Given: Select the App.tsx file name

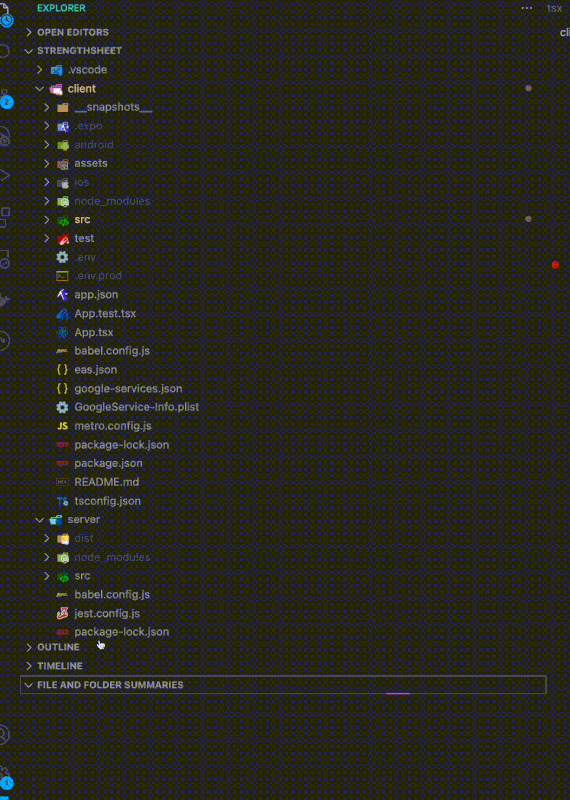Looking at the screenshot, I should [94, 333].
